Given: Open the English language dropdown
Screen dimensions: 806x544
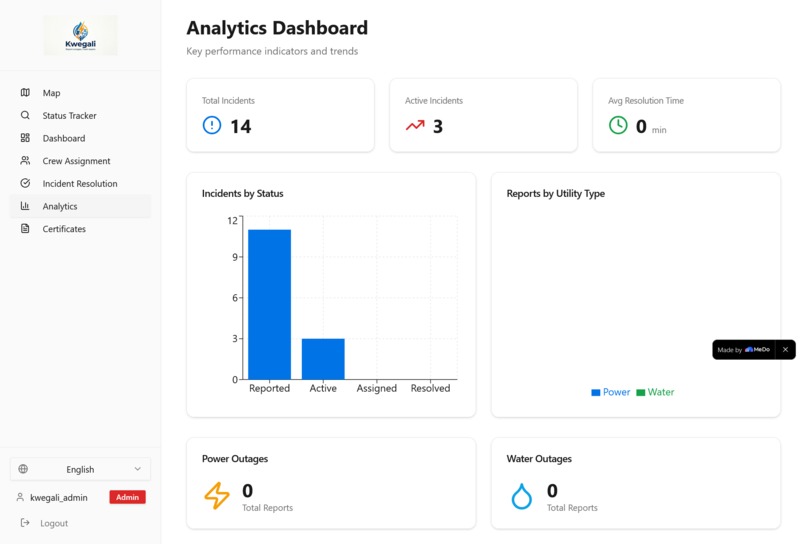Looking at the screenshot, I should pyautogui.click(x=80, y=469).
